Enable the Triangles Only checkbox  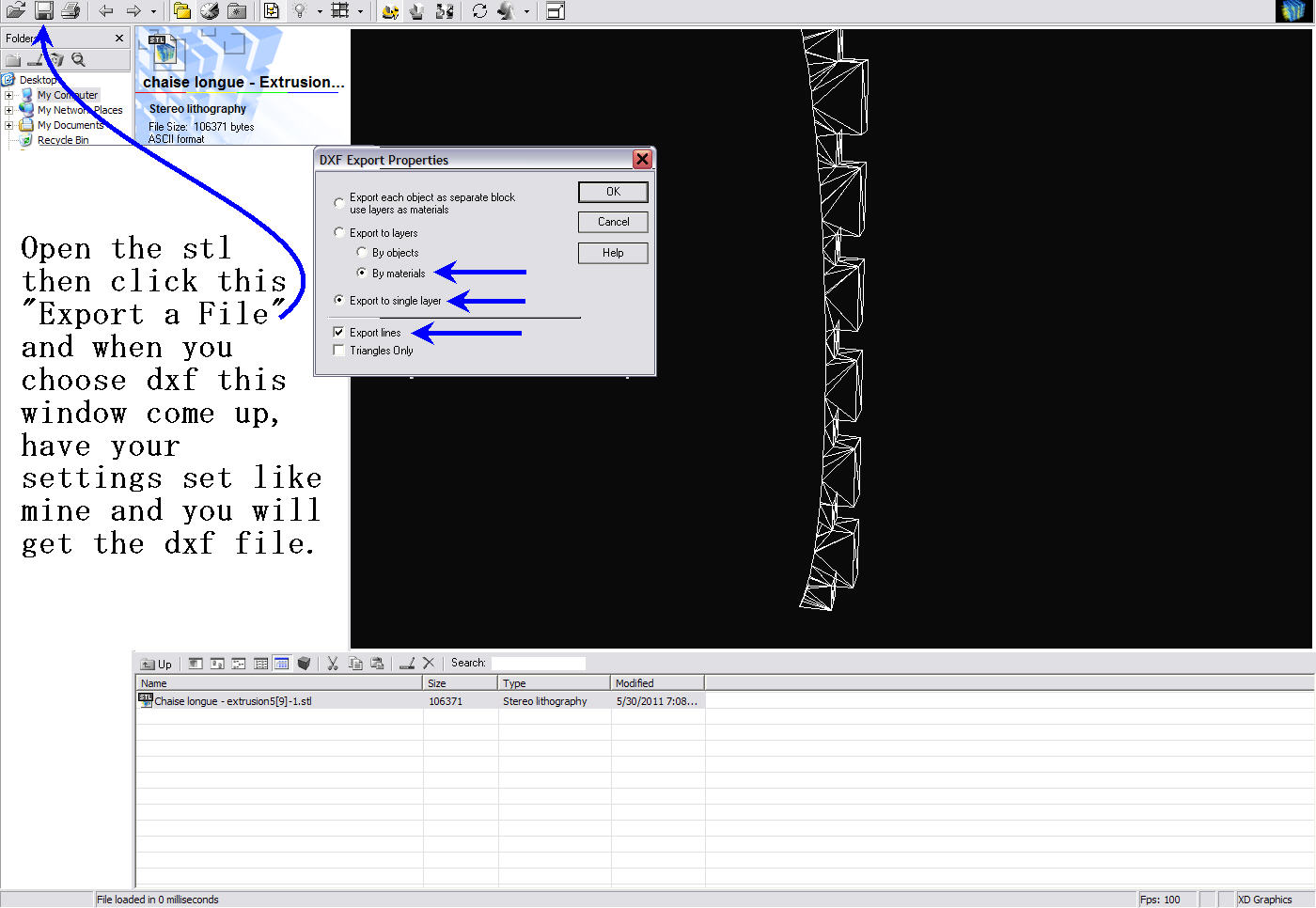click(338, 351)
